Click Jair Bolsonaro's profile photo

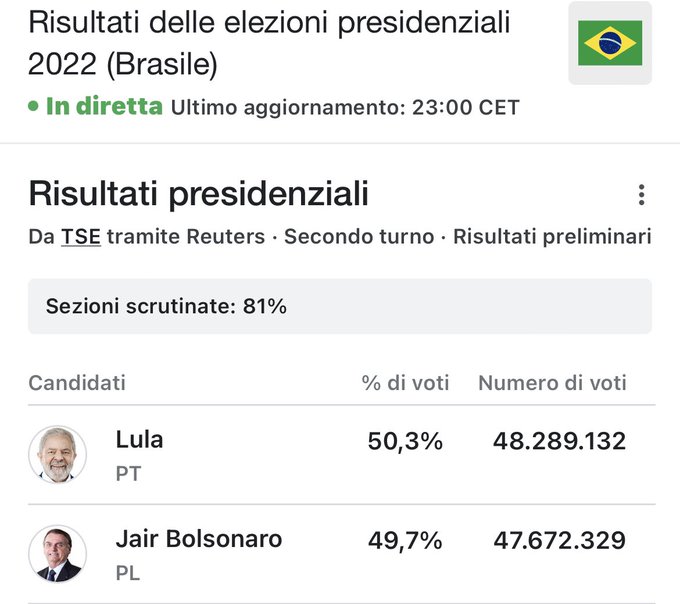click(x=57, y=554)
